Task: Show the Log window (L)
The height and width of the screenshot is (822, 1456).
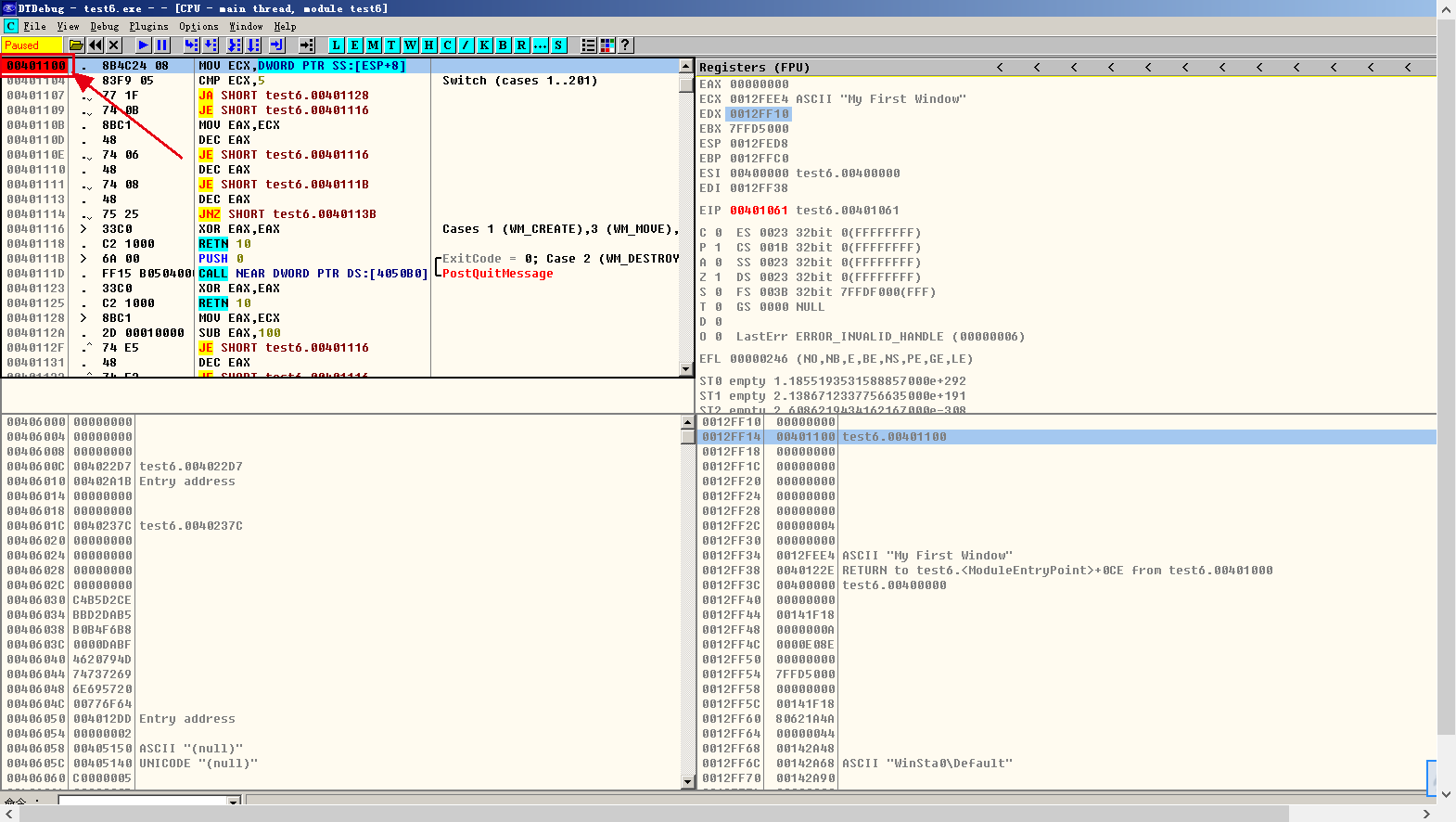Action: [x=336, y=45]
